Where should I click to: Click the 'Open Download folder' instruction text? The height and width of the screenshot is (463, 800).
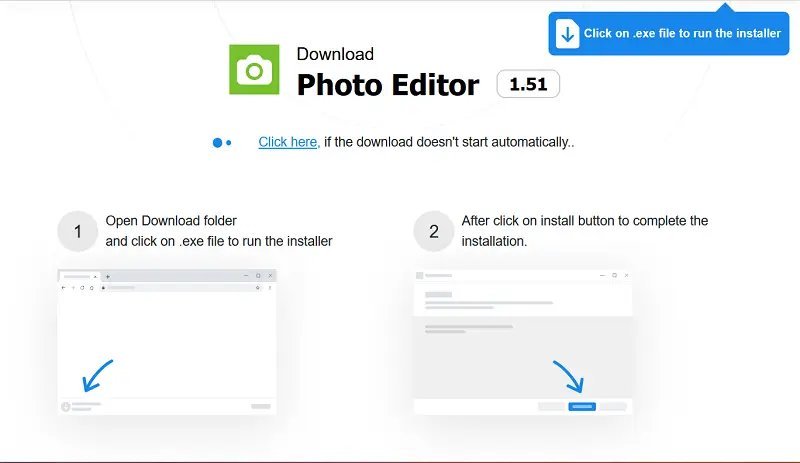coord(171,221)
